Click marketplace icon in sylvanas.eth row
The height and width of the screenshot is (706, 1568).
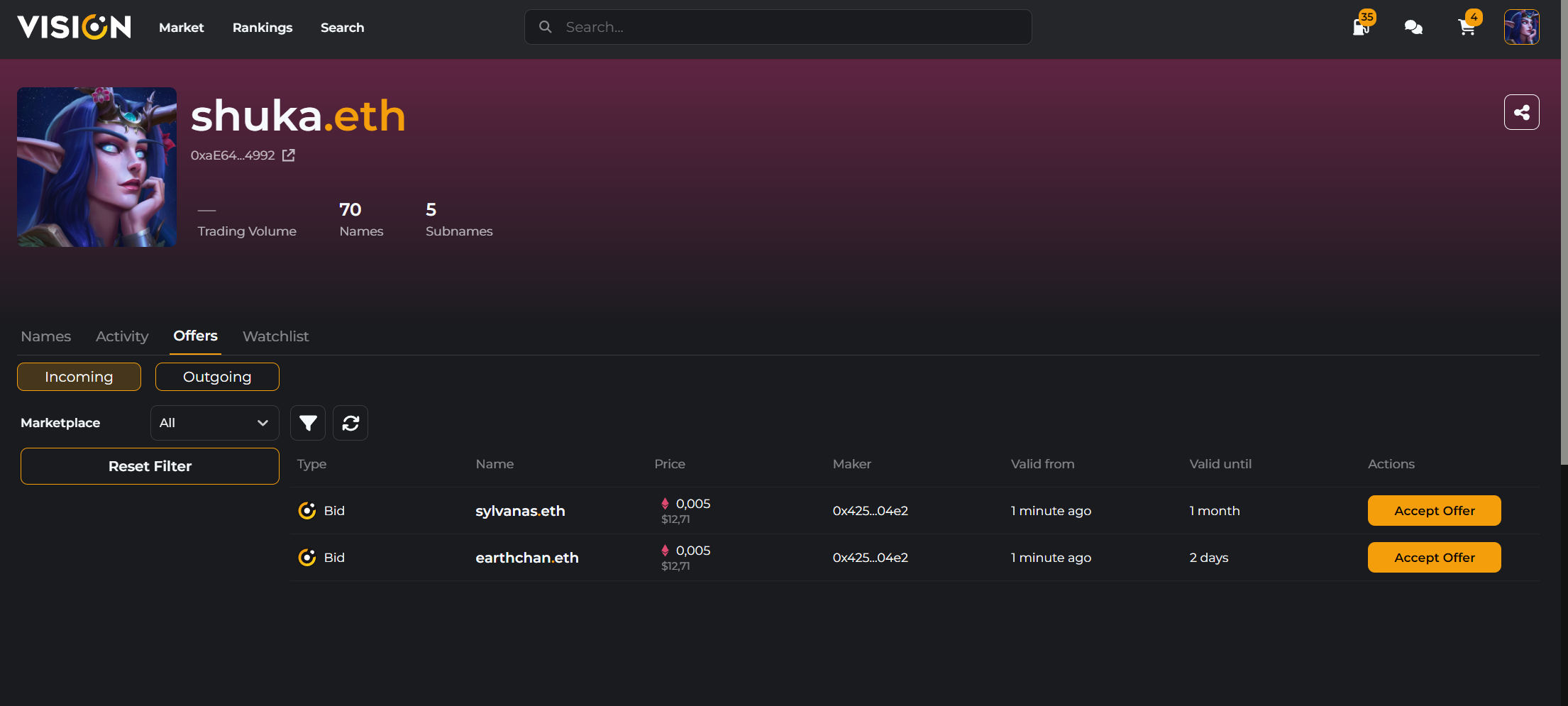coord(307,511)
